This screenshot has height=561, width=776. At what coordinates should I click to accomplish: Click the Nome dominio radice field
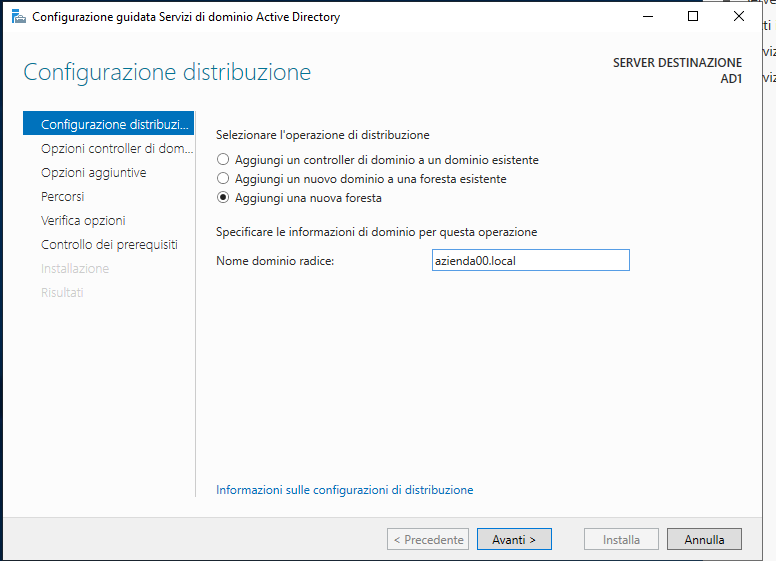[531, 260]
